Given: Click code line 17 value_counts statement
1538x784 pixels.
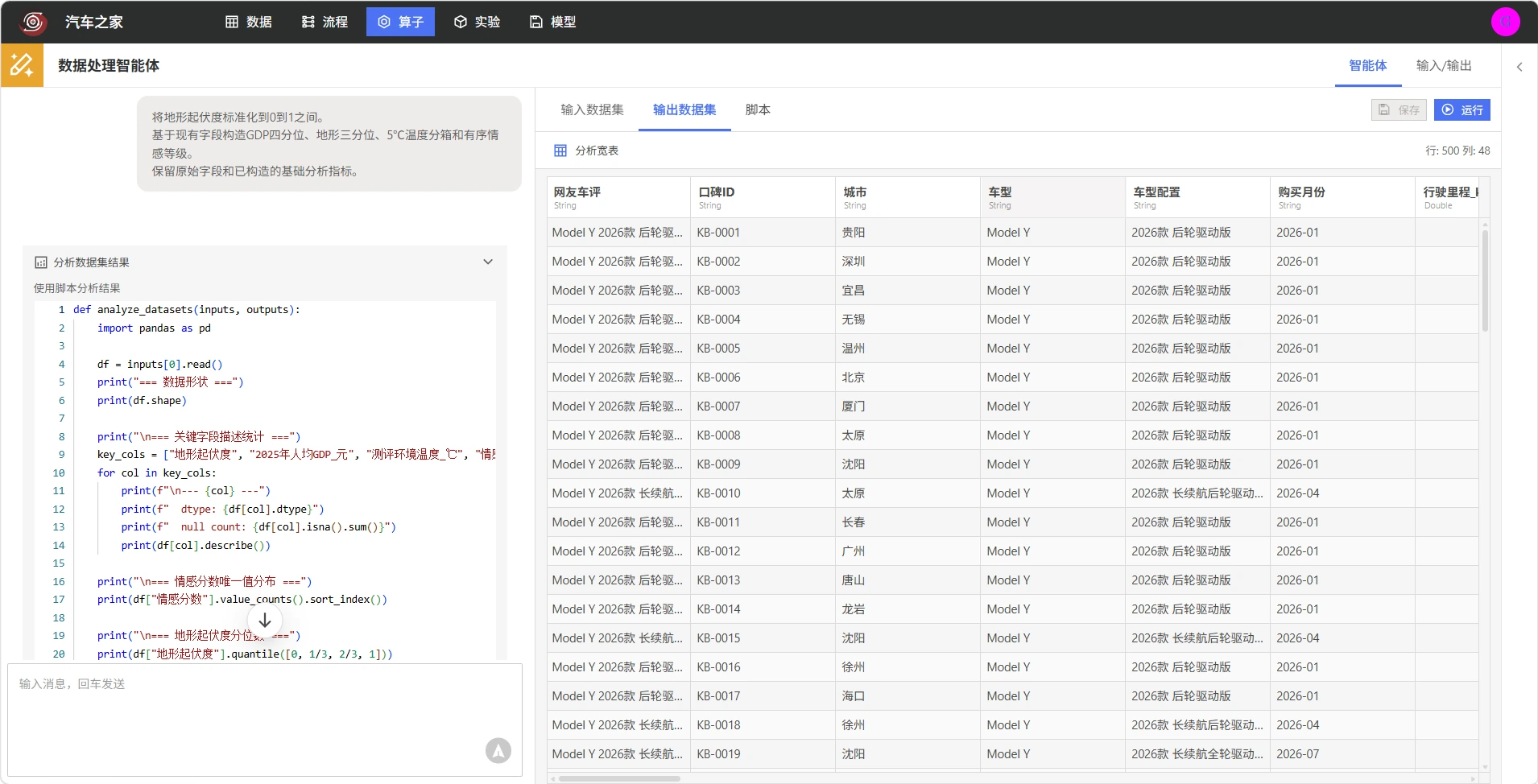Looking at the screenshot, I should tap(242, 600).
